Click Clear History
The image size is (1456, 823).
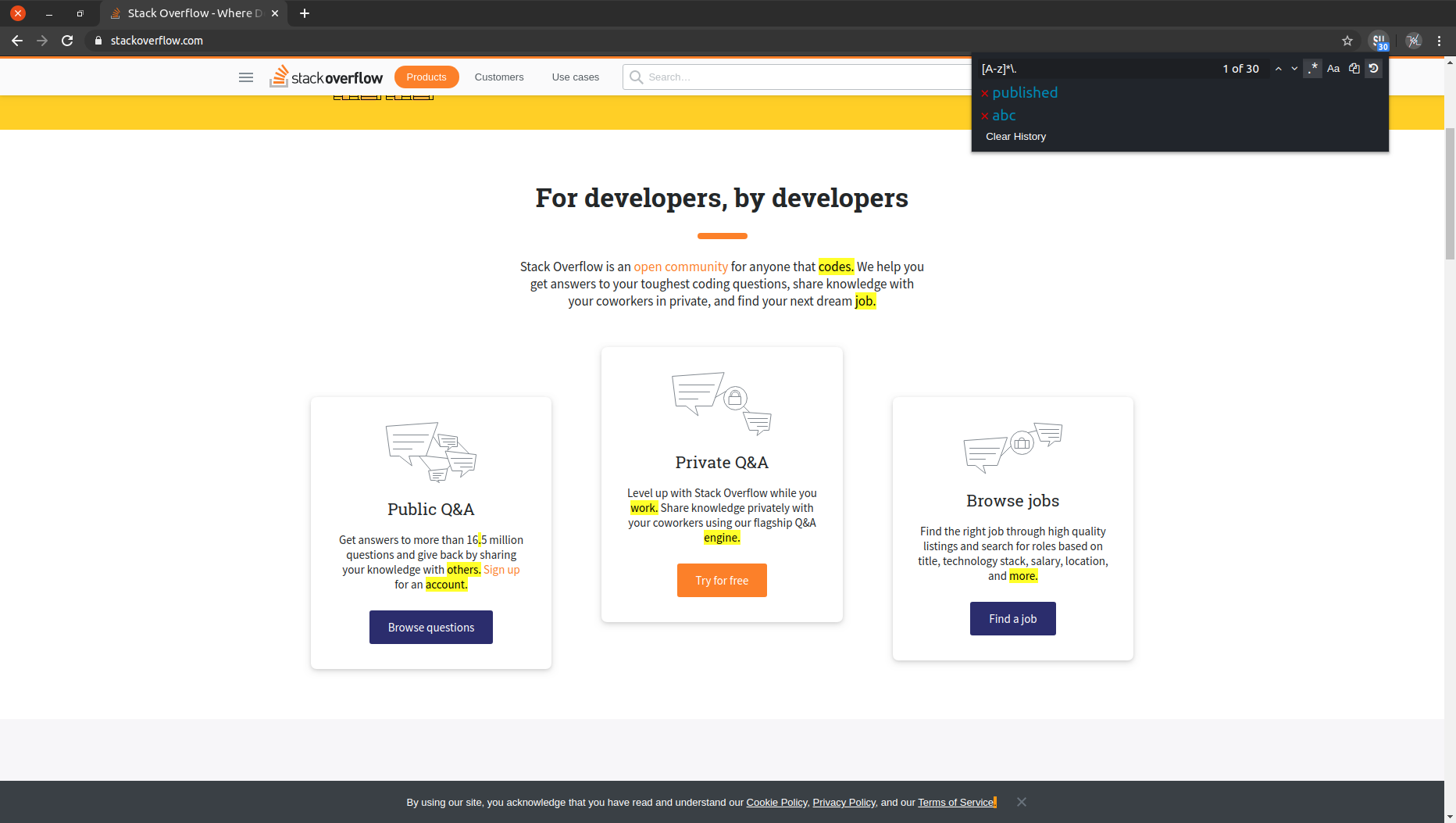click(x=1015, y=137)
